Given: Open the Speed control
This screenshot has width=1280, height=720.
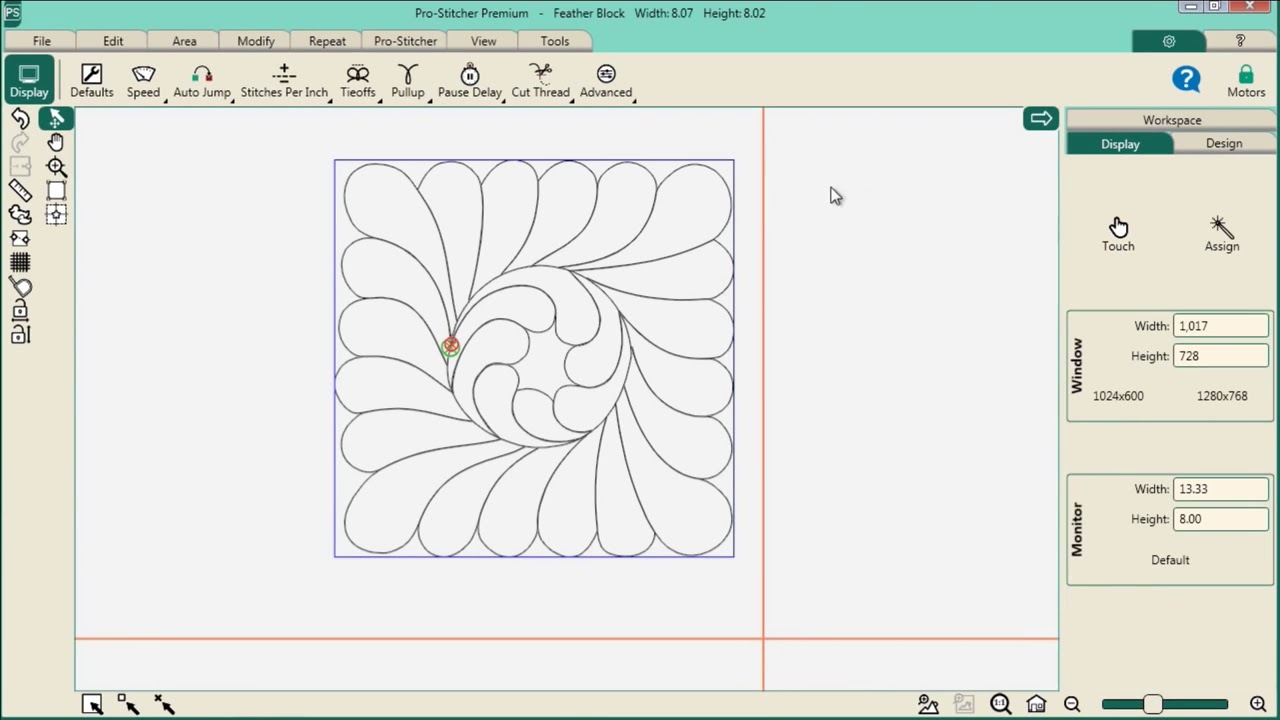Looking at the screenshot, I should point(143,81).
